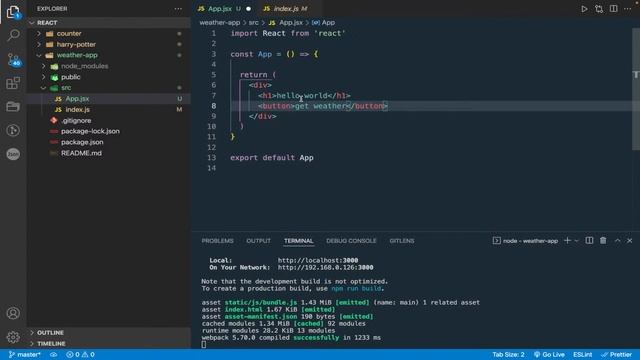This screenshot has height=360, width=640.
Task: Open Explorer more actions ellipsis
Action: pos(178,9)
